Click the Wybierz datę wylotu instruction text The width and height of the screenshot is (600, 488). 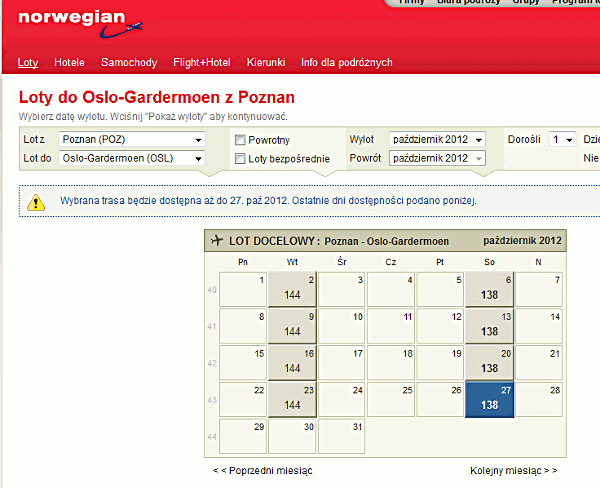pyautogui.click(x=153, y=117)
